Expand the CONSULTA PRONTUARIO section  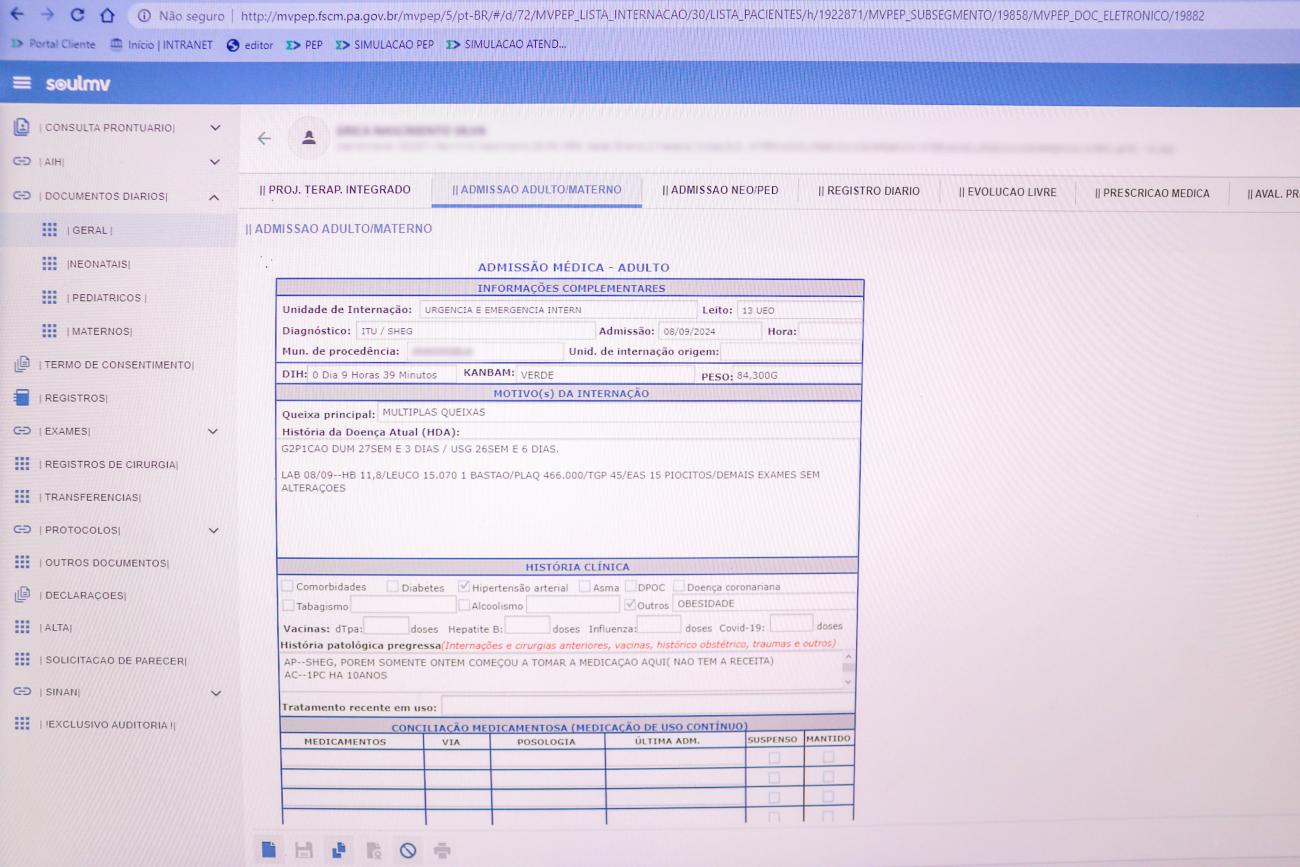[x=214, y=128]
